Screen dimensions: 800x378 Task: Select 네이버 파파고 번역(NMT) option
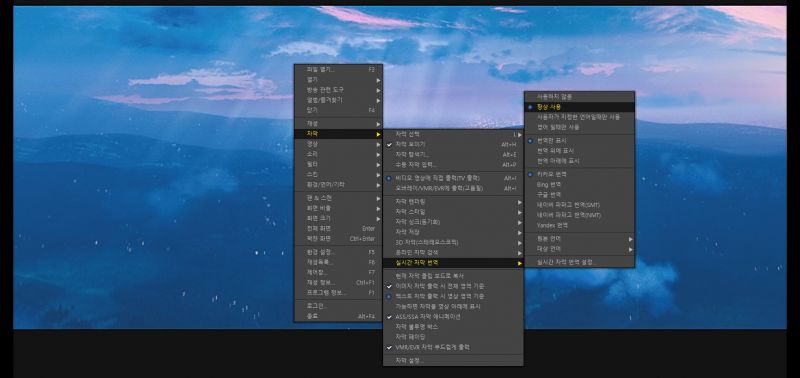point(579,215)
